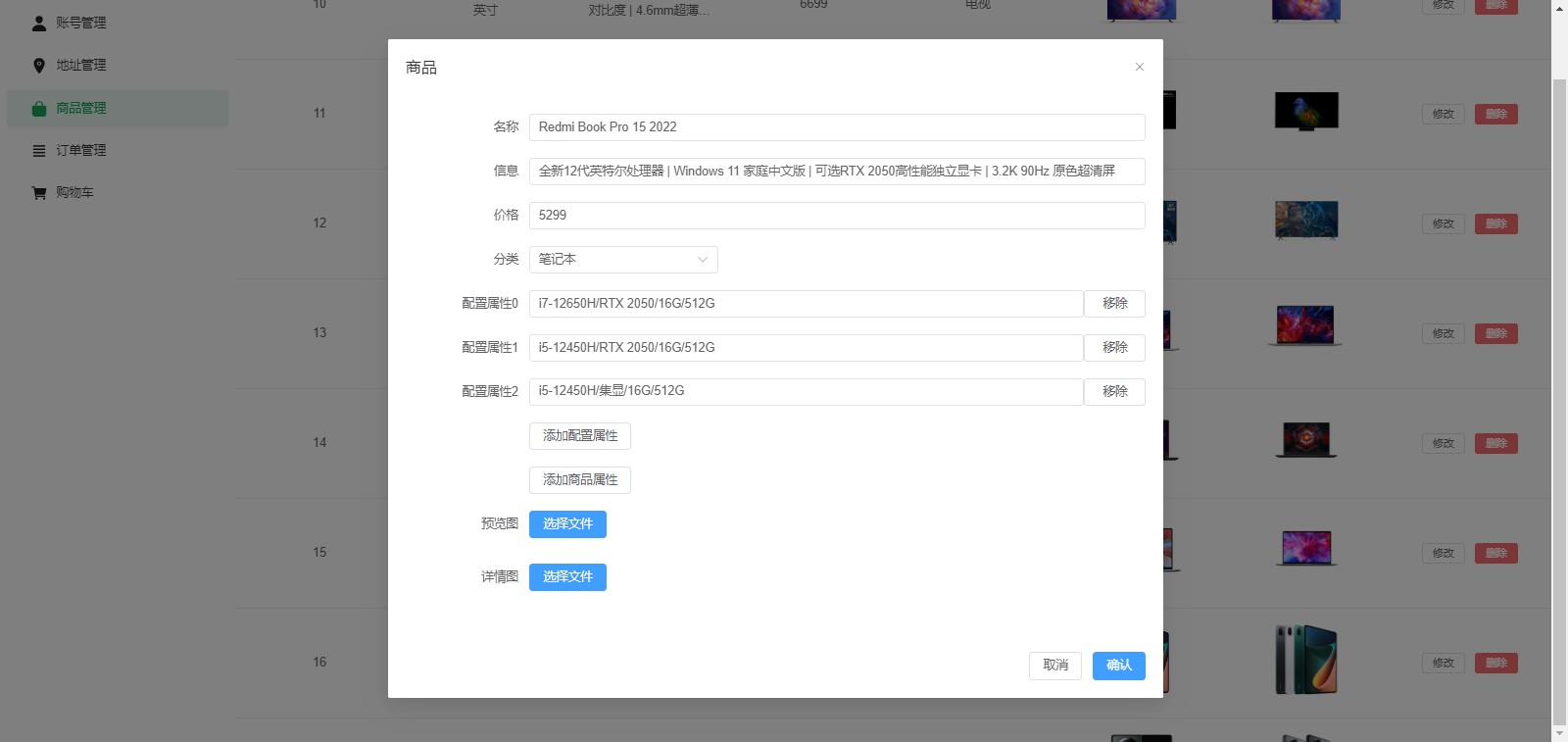Open 购物车 via its cart icon
1568x742 pixels.
[x=39, y=193]
